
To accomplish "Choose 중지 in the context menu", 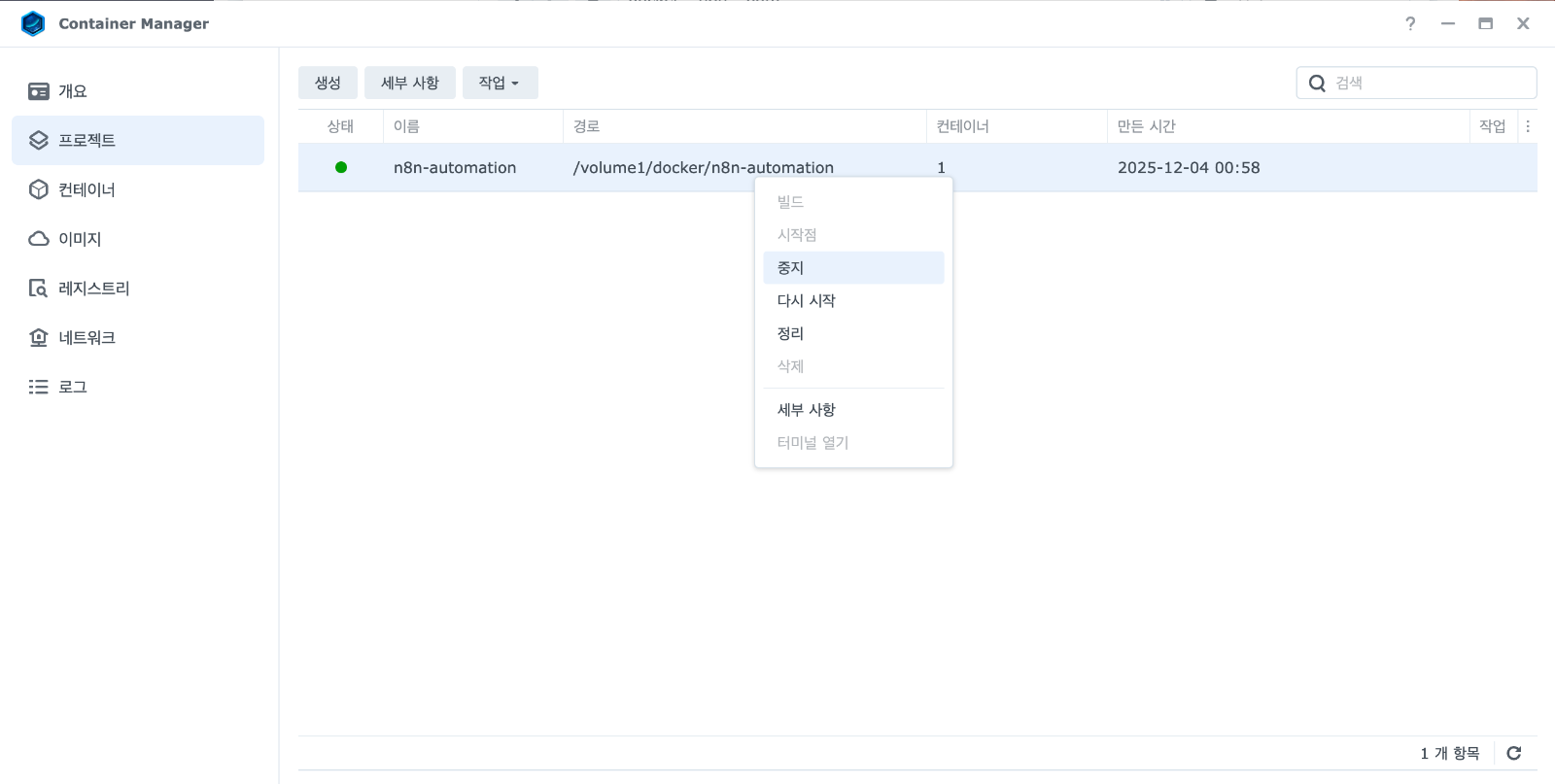I will (x=853, y=268).
